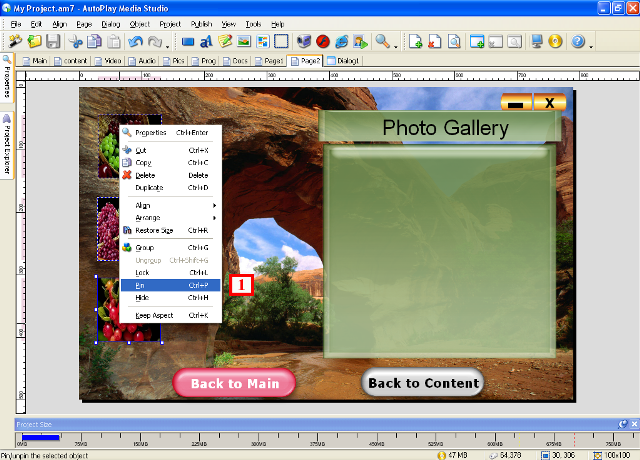Click the Help question mark icon
The width and height of the screenshot is (640, 460).
578,42
